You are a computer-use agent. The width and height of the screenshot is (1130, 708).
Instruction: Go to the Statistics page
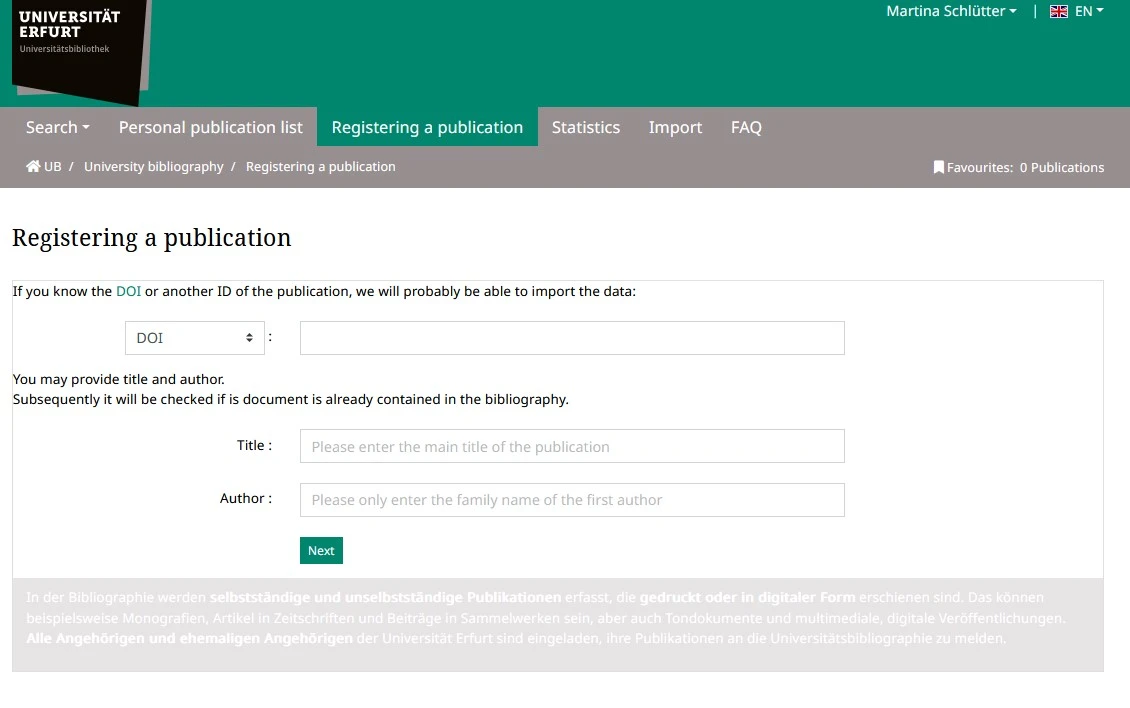tap(586, 127)
